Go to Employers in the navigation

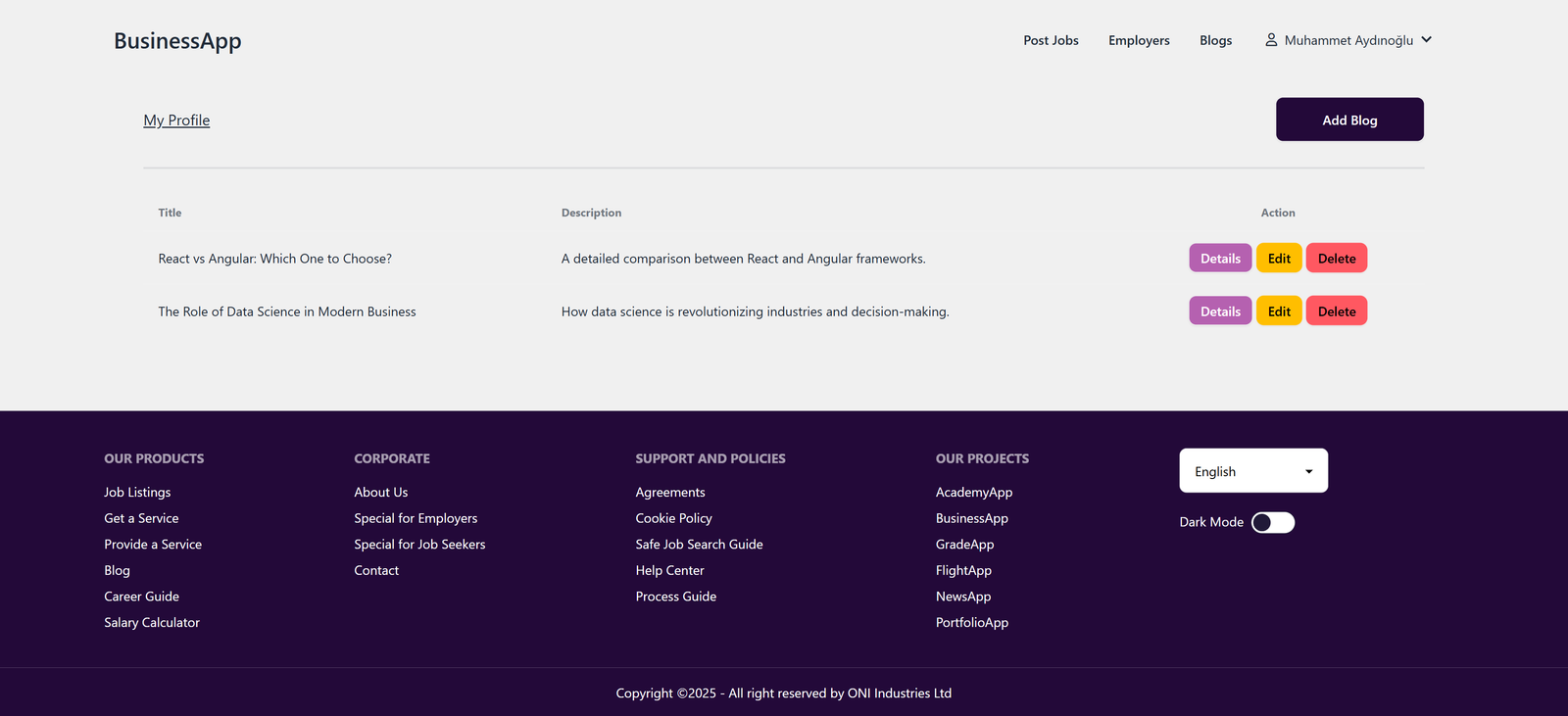[x=1139, y=40]
